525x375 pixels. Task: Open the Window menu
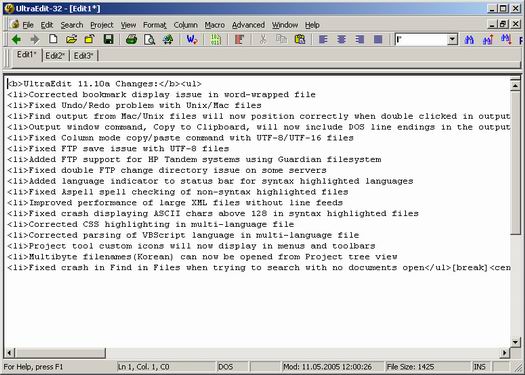[x=285, y=25]
